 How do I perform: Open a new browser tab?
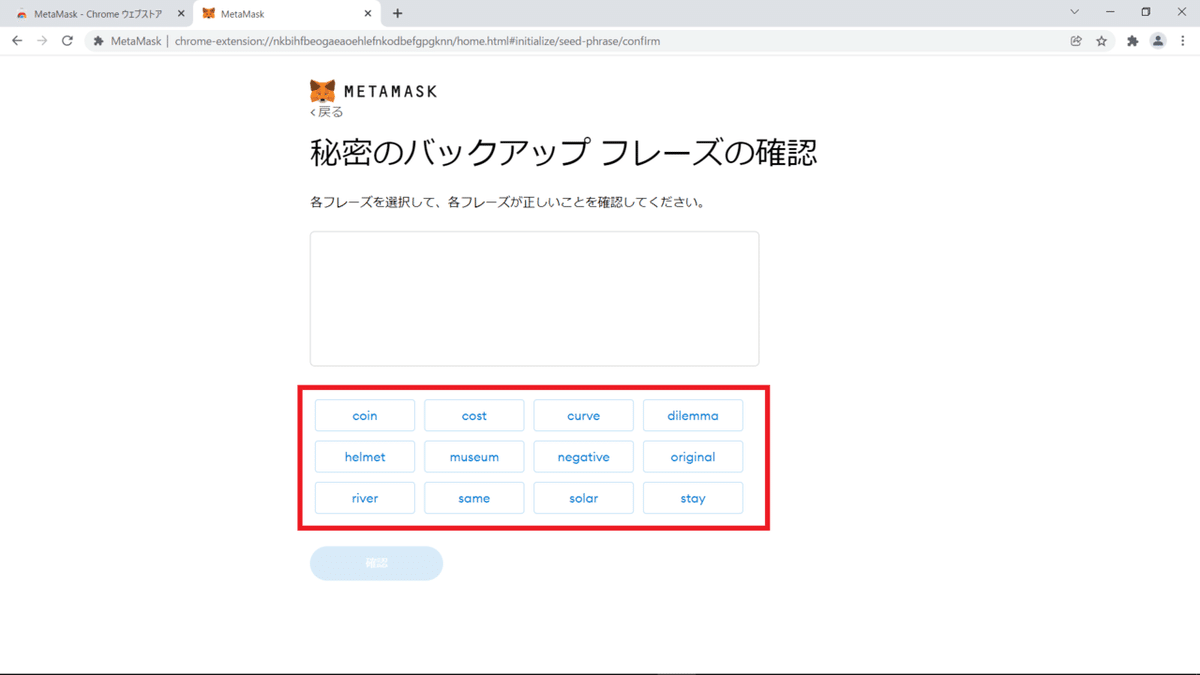tap(397, 14)
